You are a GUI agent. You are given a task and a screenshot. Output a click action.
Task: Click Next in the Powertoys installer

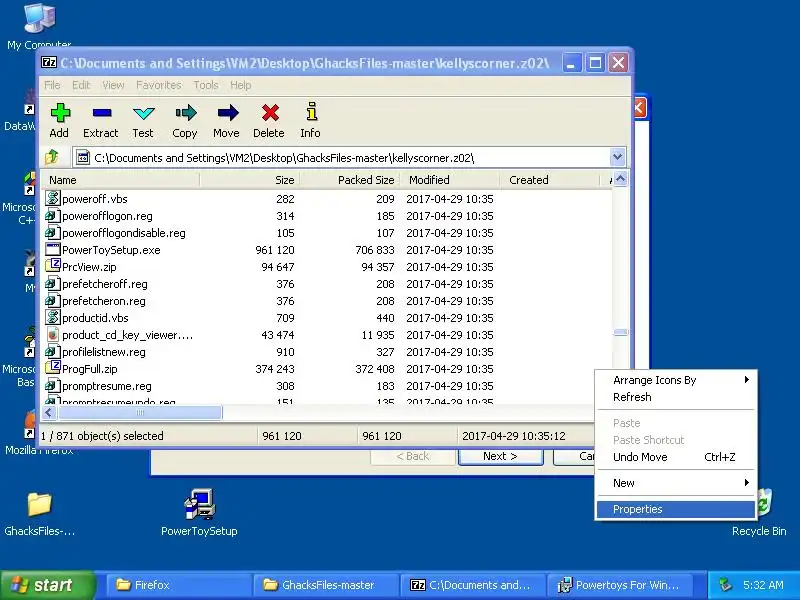(501, 457)
